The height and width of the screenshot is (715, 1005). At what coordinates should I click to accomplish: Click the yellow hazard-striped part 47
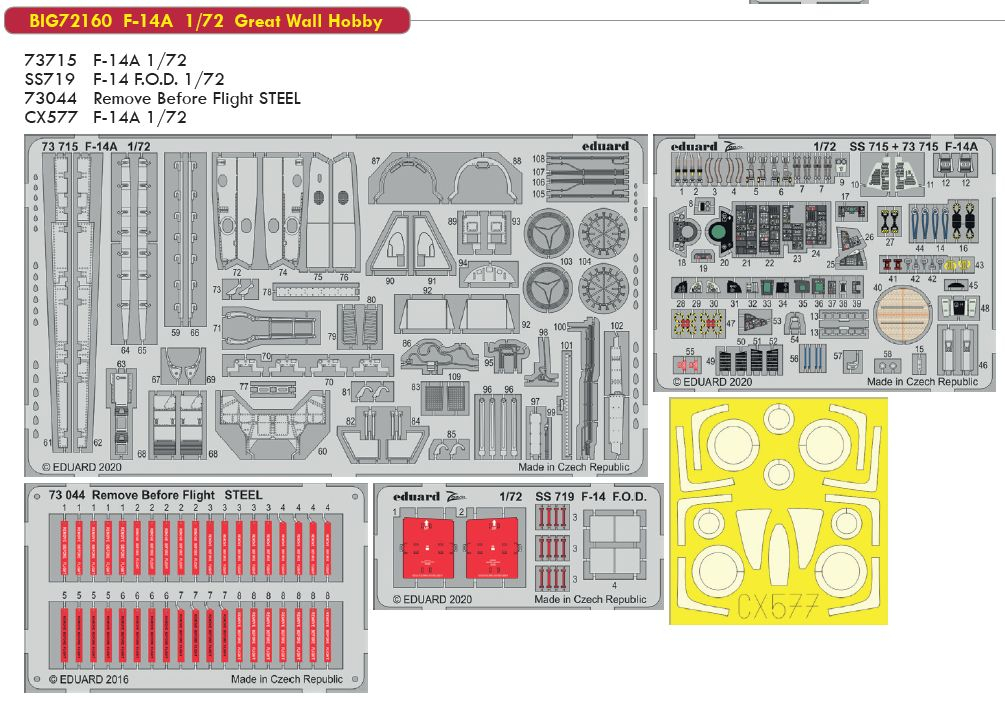[x=699, y=324]
